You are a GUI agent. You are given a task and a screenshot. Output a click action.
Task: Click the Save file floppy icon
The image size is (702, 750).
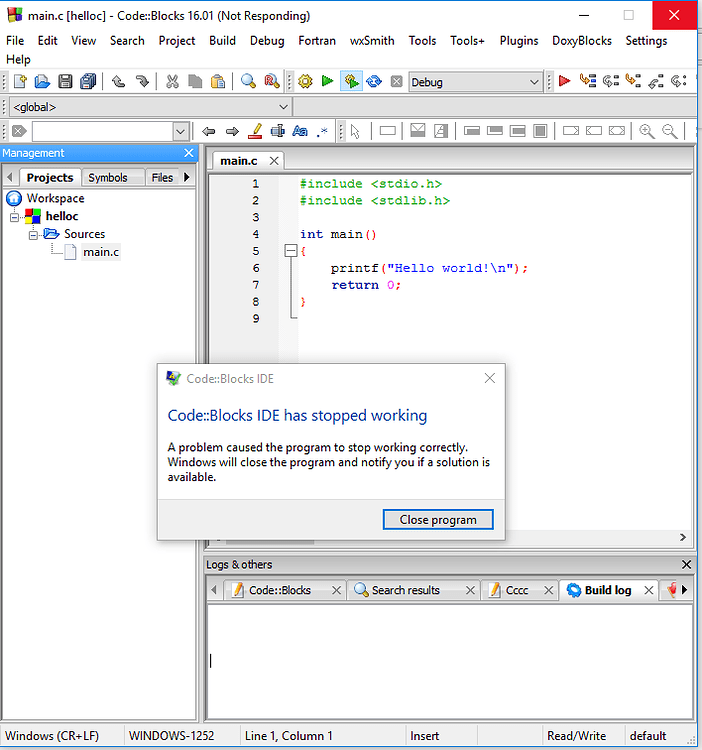coord(65,82)
